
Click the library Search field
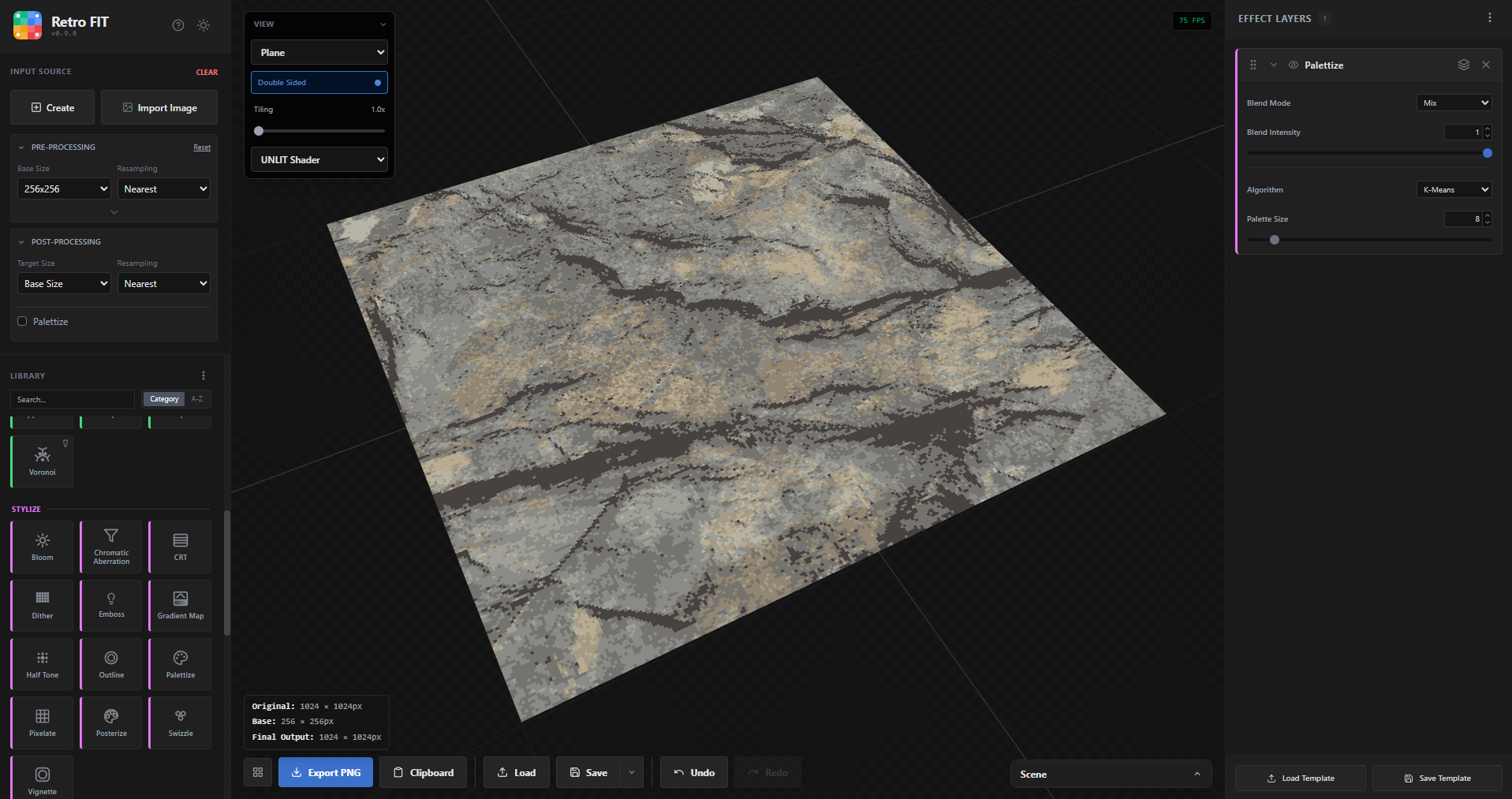coord(73,399)
